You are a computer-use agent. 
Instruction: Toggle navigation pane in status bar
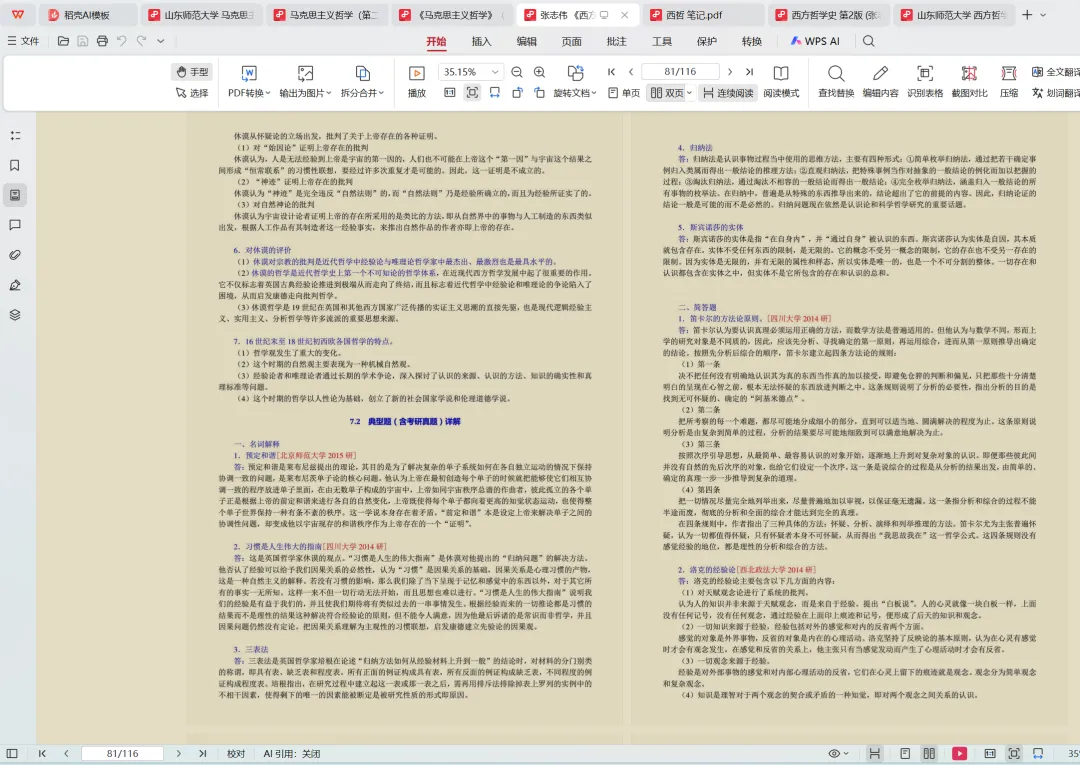point(12,753)
